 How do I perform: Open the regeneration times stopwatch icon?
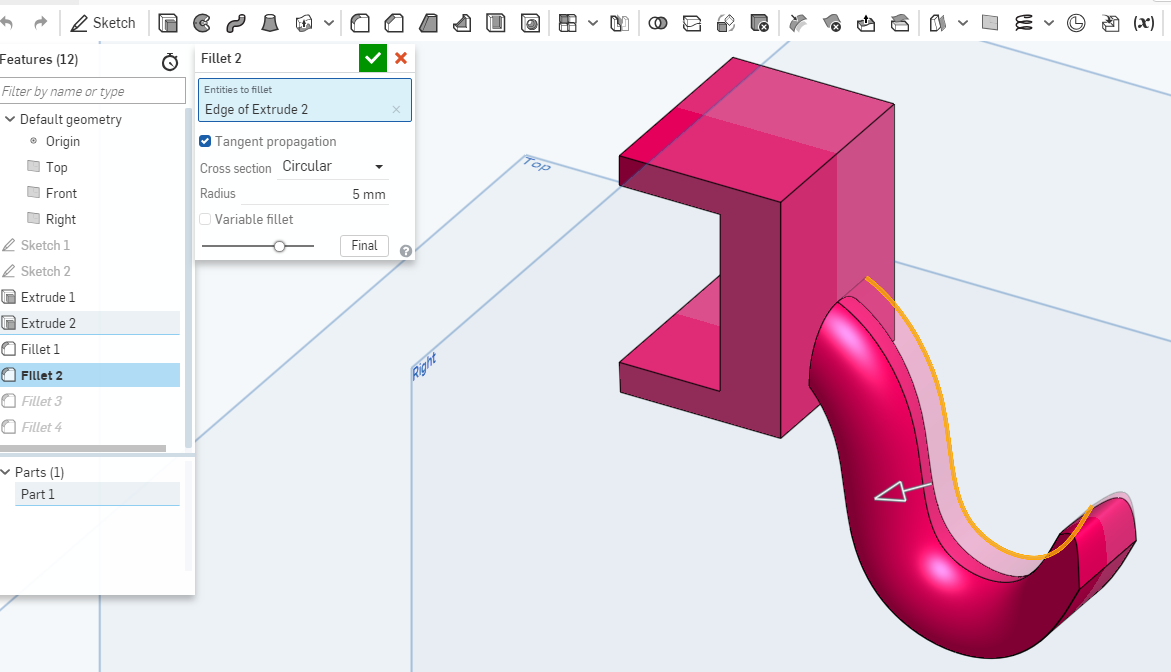click(170, 62)
